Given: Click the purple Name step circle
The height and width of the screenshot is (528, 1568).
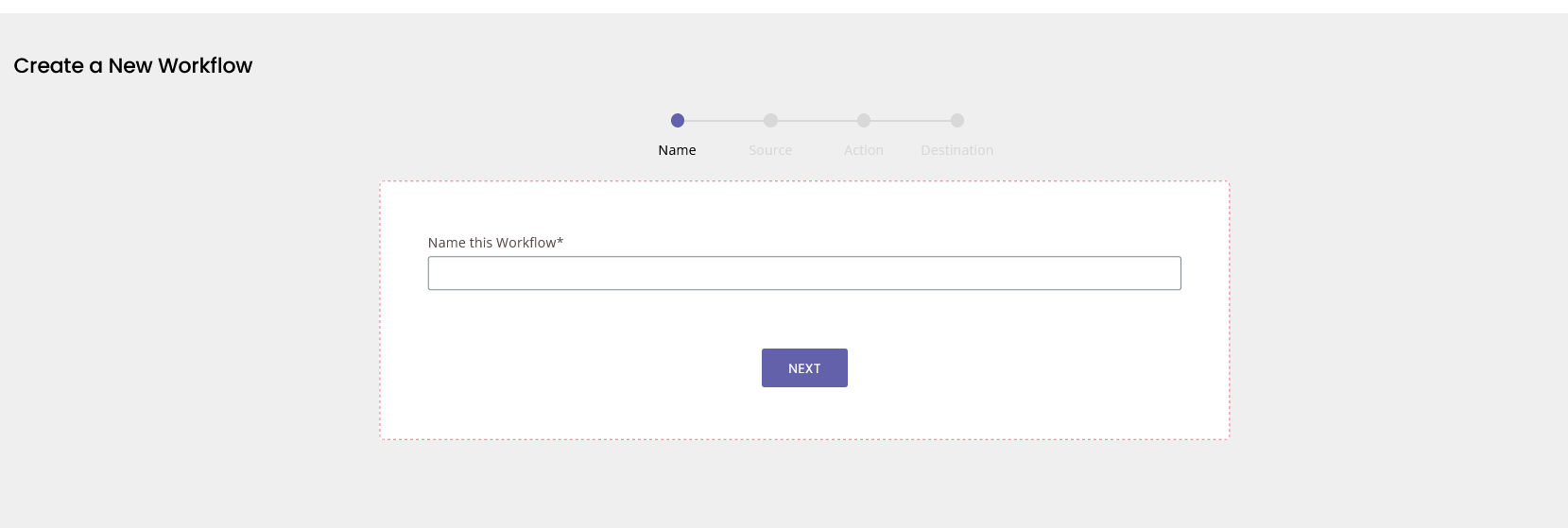Looking at the screenshot, I should point(677,120).
